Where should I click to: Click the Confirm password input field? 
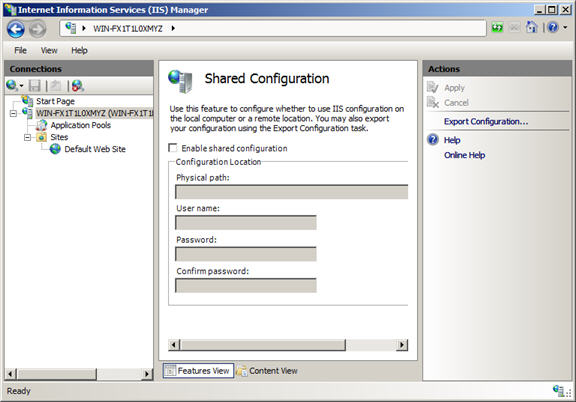click(x=246, y=286)
